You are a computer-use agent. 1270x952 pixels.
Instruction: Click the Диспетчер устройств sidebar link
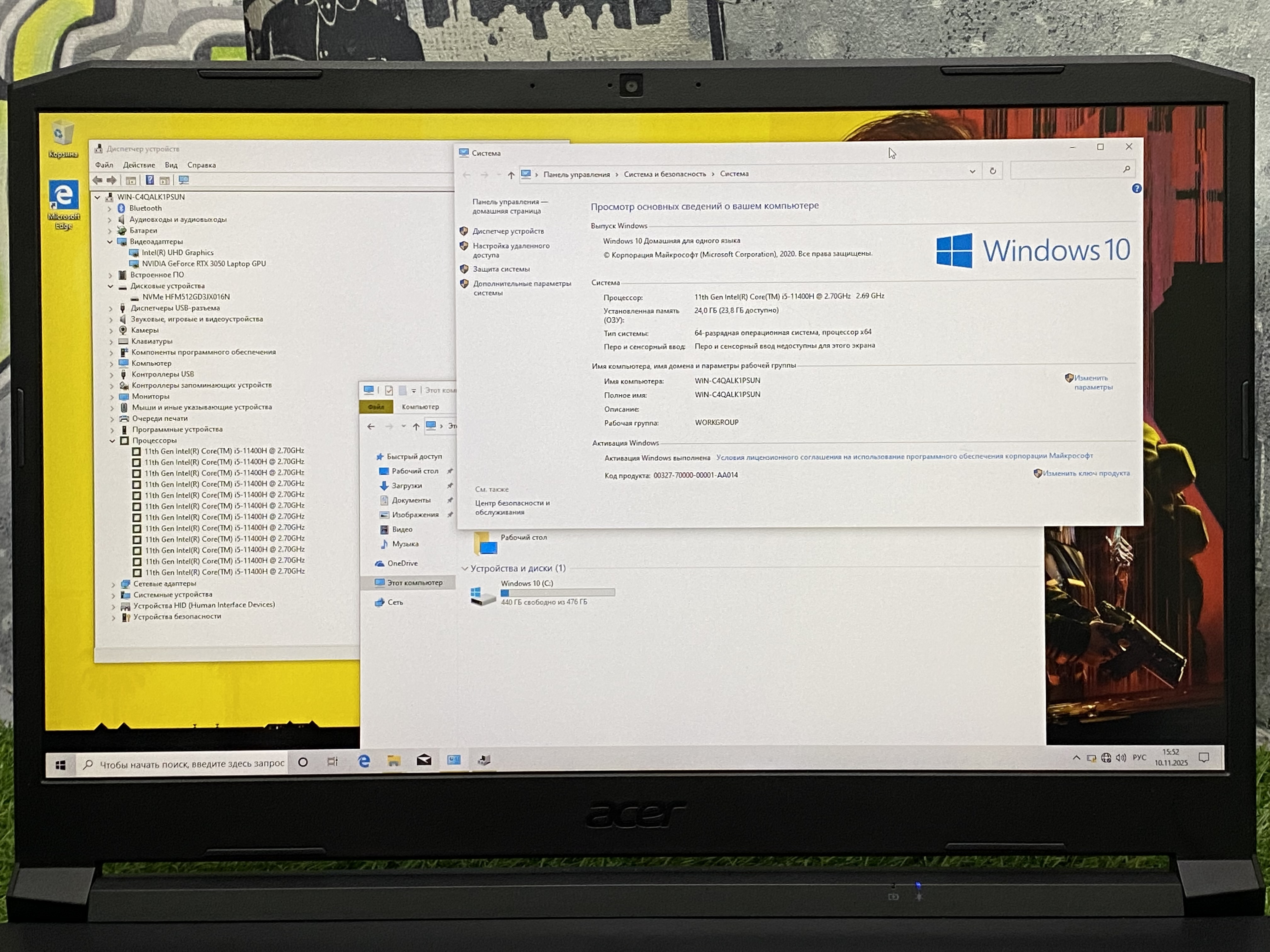pos(507,231)
